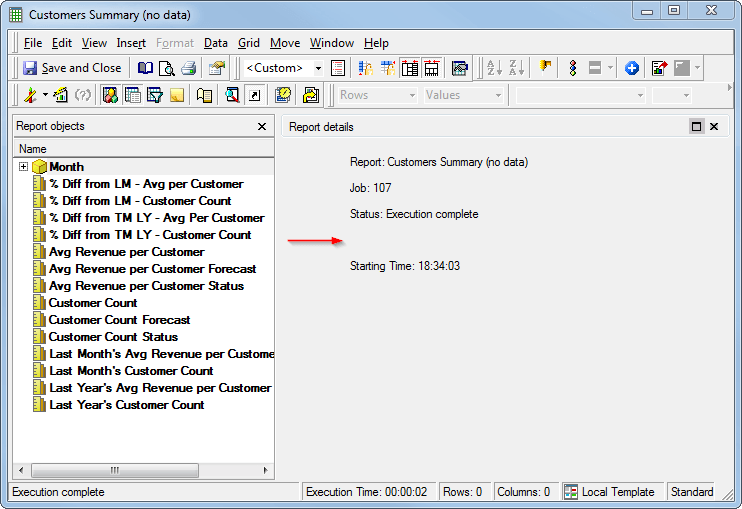
Task: Click the grid icon with handshake
Action: tap(459, 68)
